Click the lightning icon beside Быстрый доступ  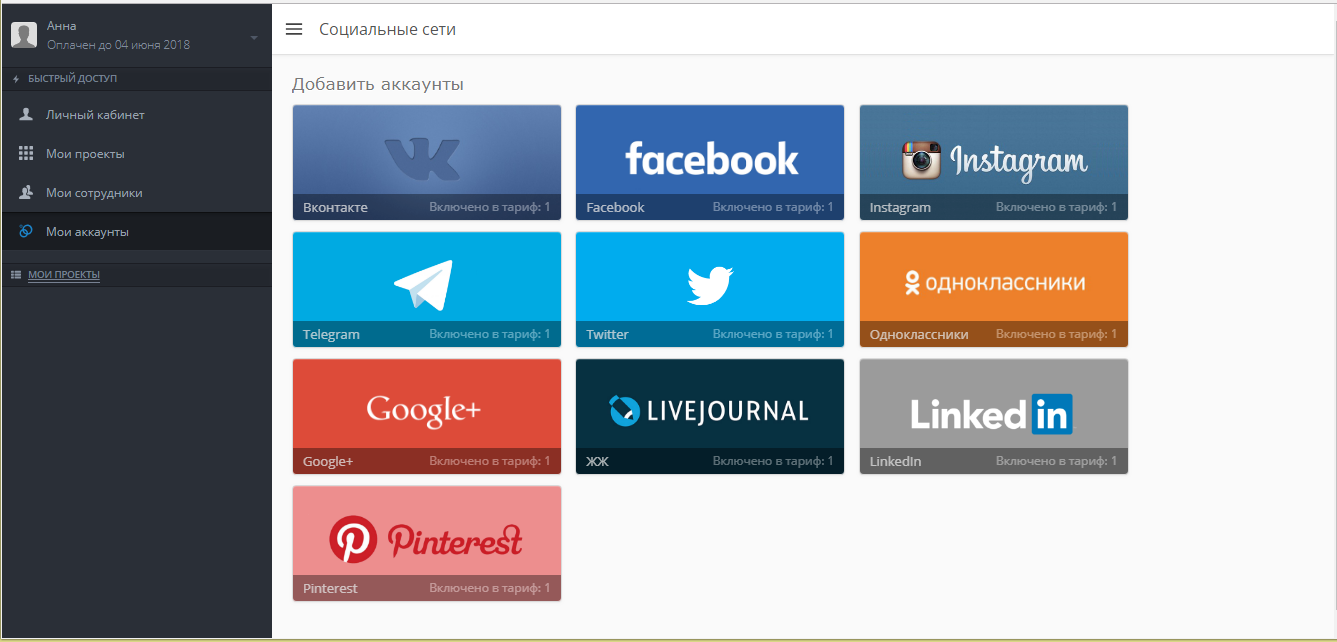pos(16,79)
